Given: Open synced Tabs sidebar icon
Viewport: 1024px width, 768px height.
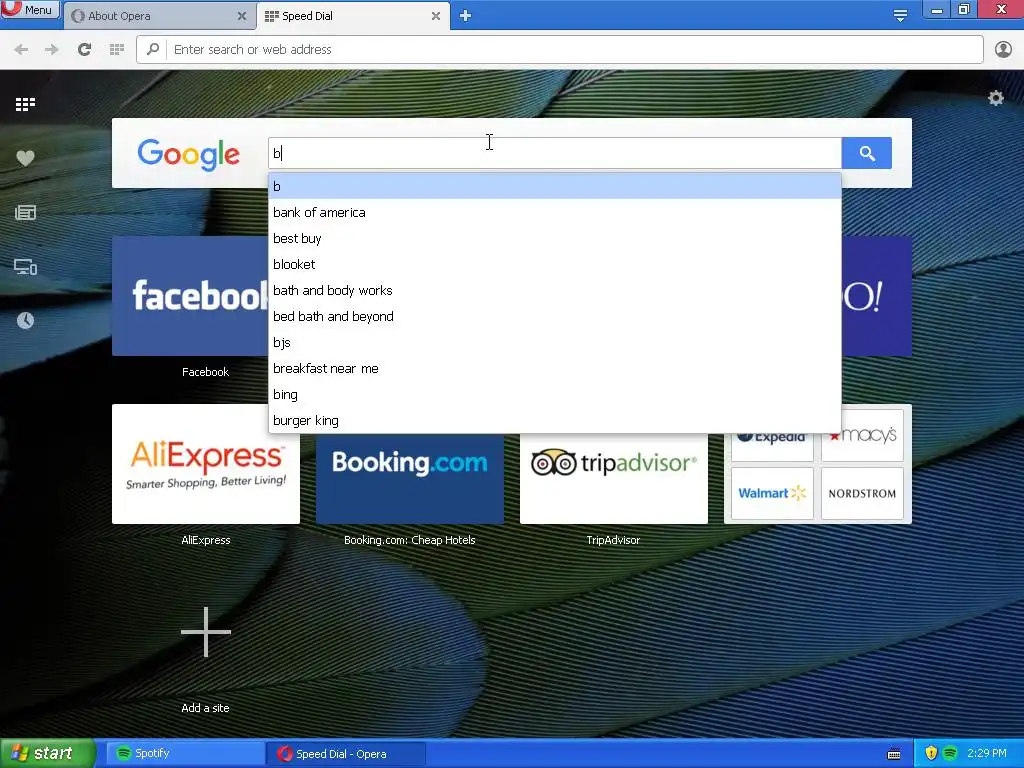Looking at the screenshot, I should [x=25, y=266].
